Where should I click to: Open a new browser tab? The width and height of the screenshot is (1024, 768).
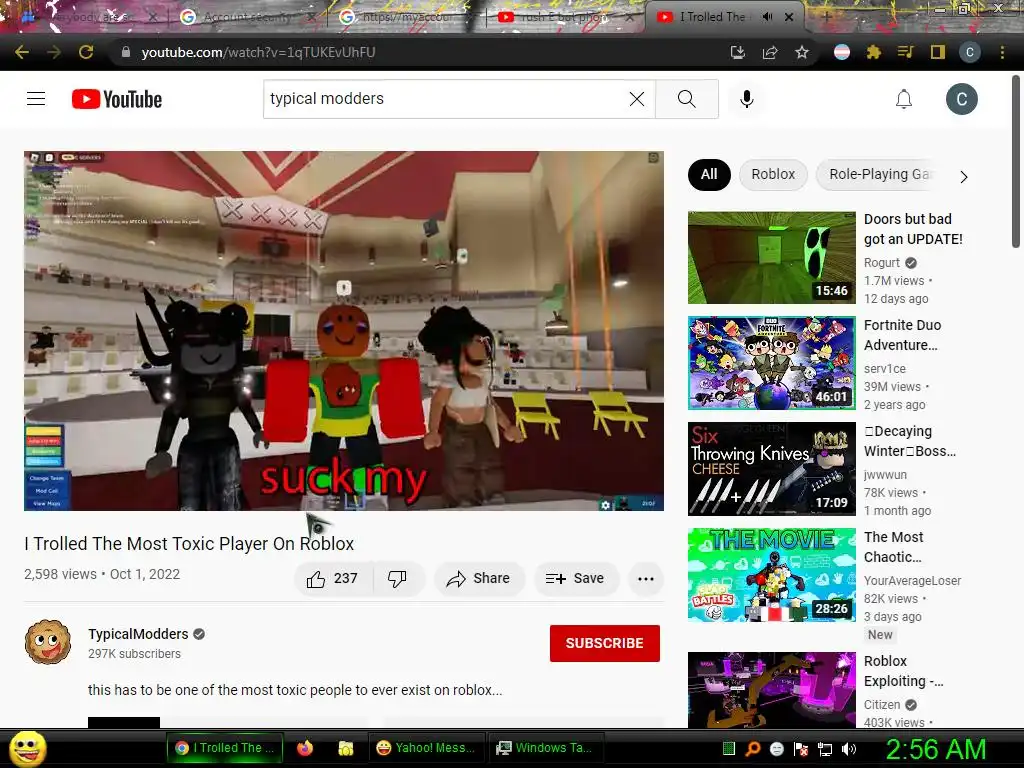click(826, 17)
